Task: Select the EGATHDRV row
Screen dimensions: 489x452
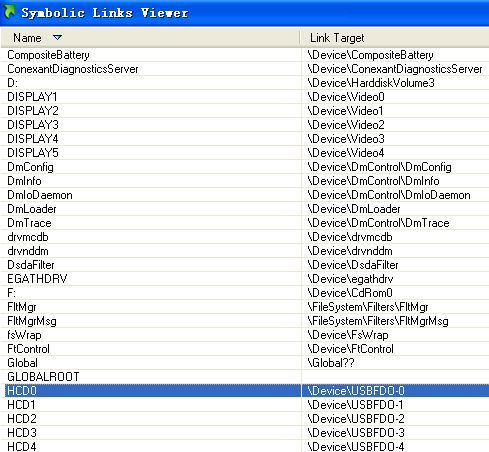Action: click(245, 279)
